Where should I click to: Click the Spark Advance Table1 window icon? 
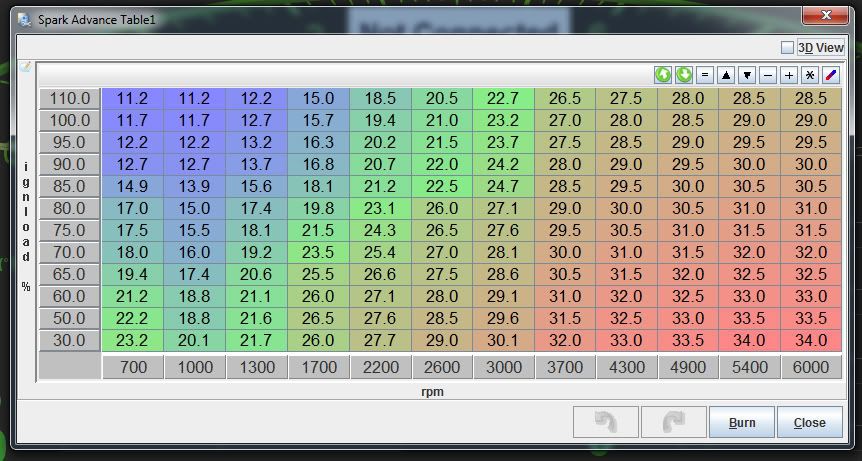24,19
